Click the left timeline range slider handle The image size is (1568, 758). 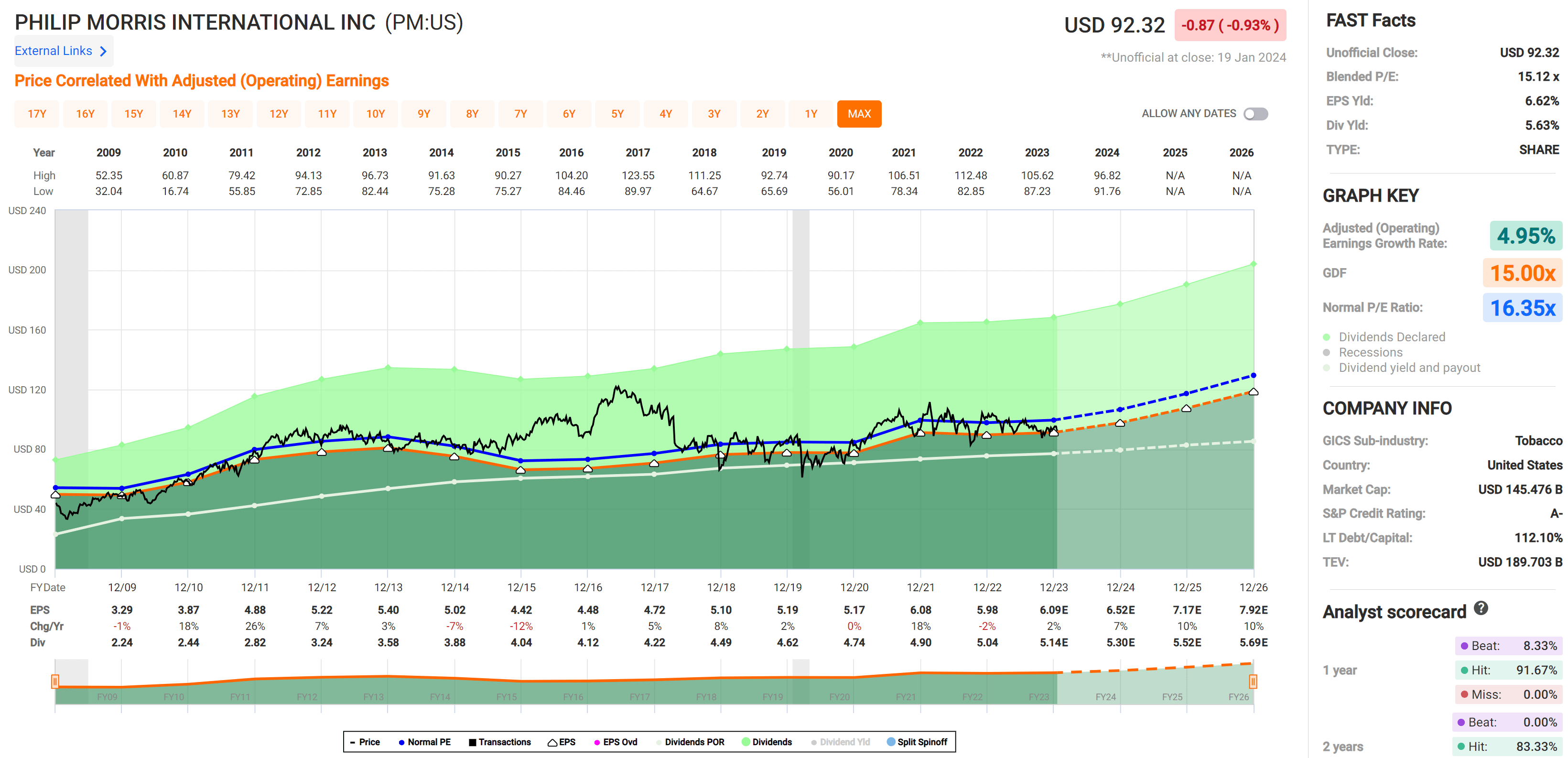click(55, 682)
